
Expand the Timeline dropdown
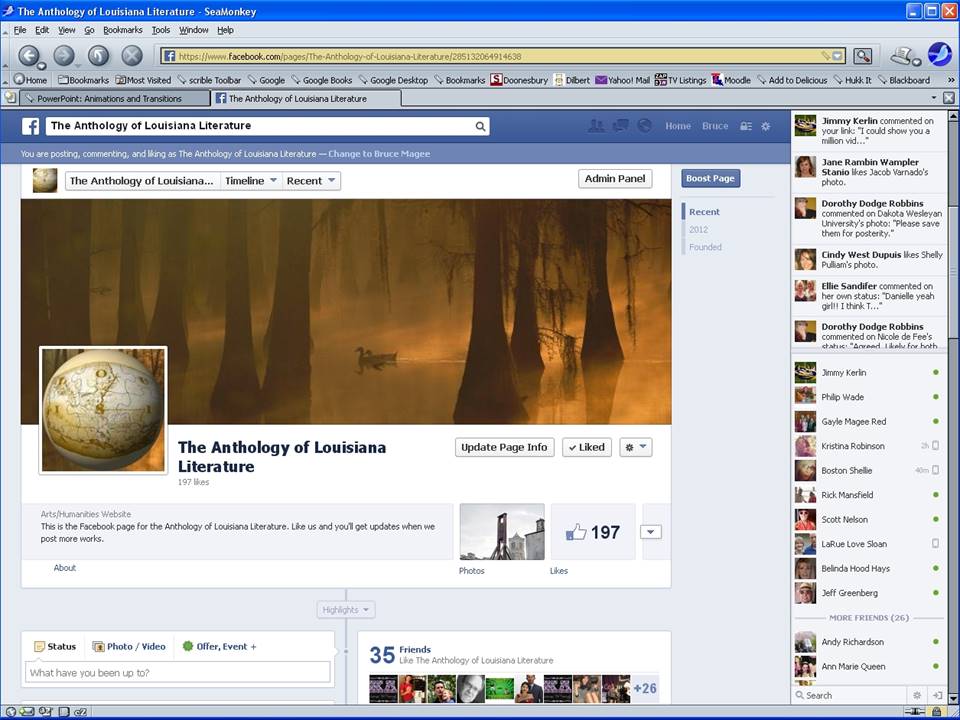(250, 181)
